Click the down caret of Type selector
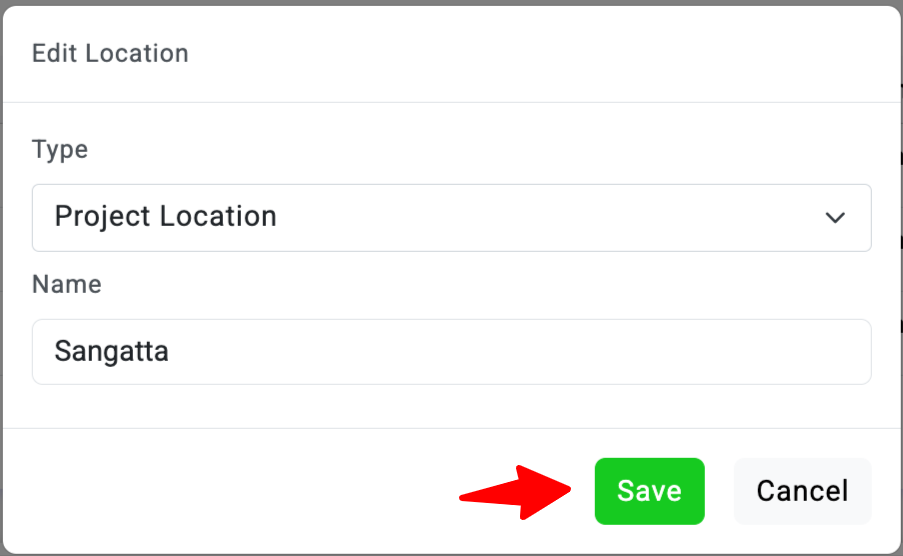Screen dimensions: 903x556 click(835, 218)
